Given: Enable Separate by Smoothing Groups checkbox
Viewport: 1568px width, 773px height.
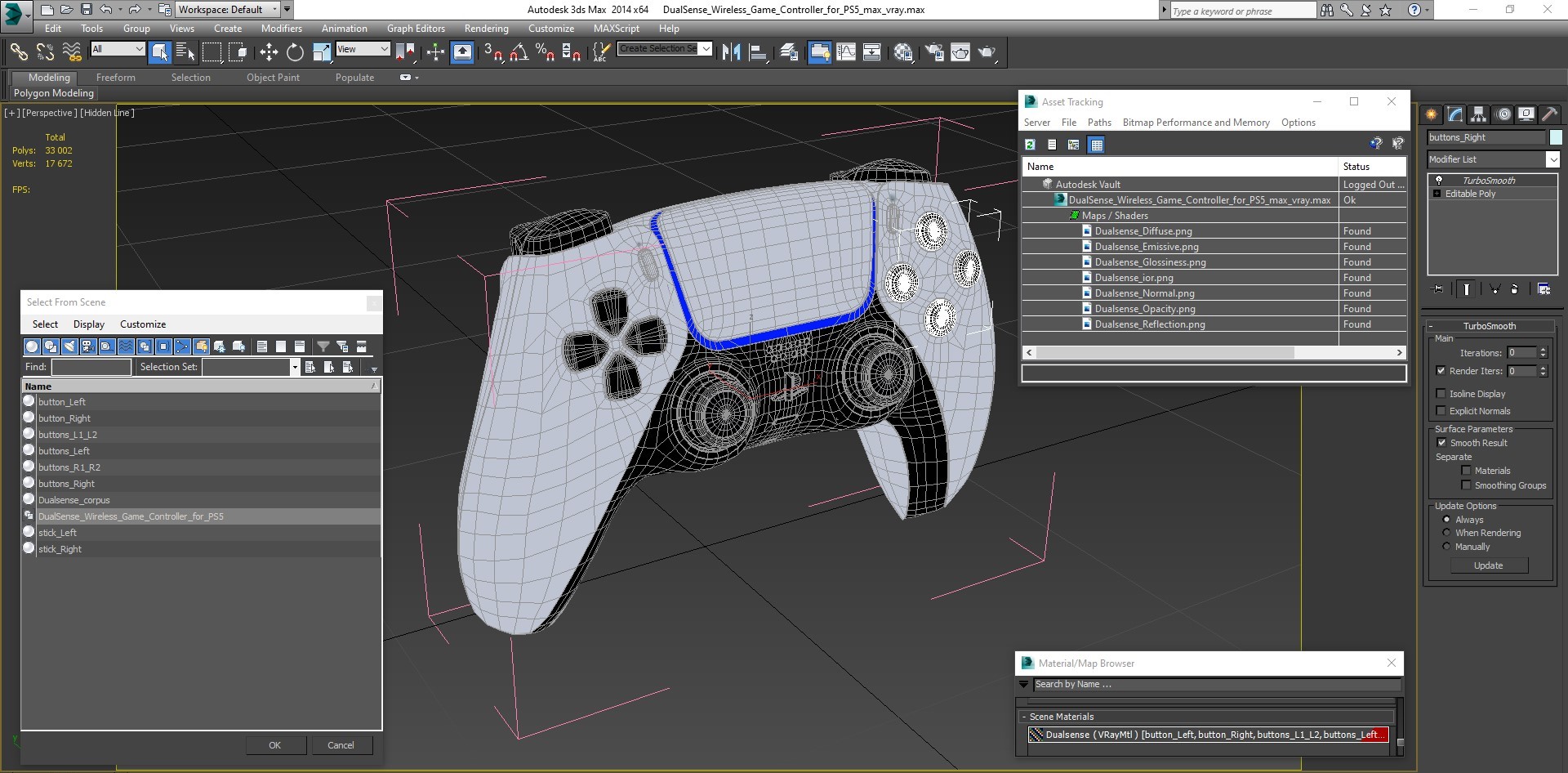Looking at the screenshot, I should coord(1466,485).
